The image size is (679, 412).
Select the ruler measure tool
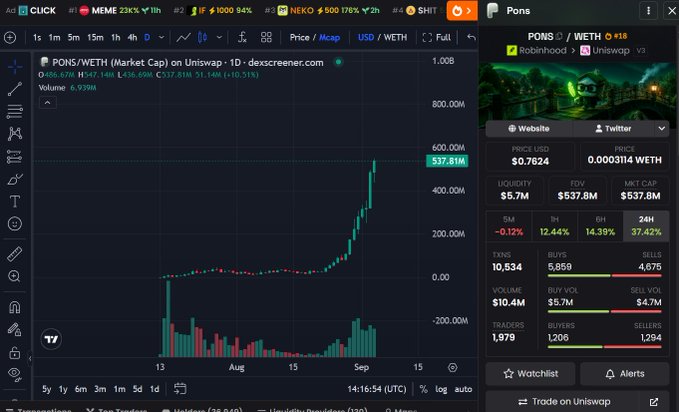point(15,254)
